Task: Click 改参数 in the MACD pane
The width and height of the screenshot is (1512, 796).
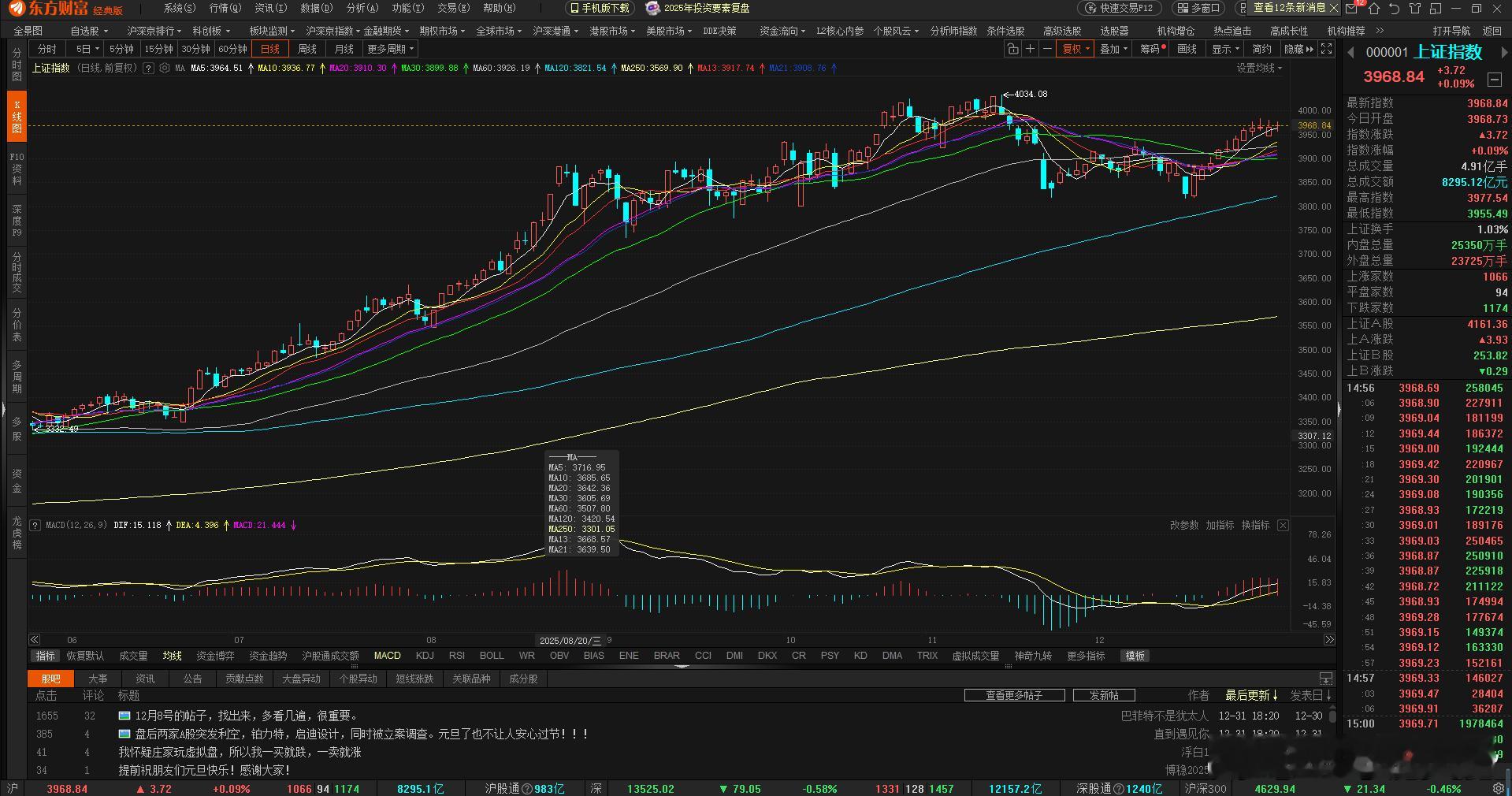Action: pyautogui.click(x=1184, y=525)
